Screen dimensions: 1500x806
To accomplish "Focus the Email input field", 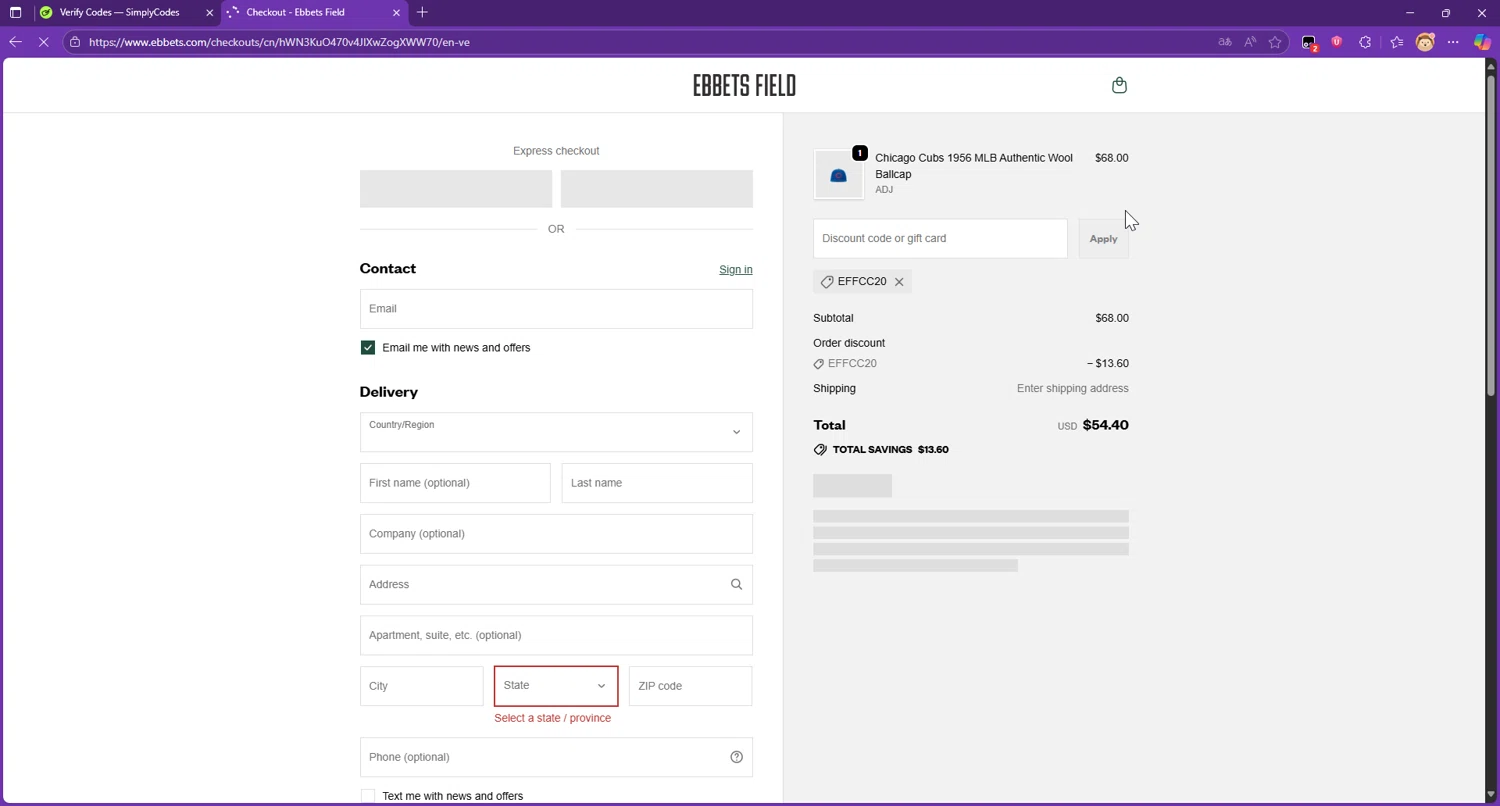I will (556, 309).
